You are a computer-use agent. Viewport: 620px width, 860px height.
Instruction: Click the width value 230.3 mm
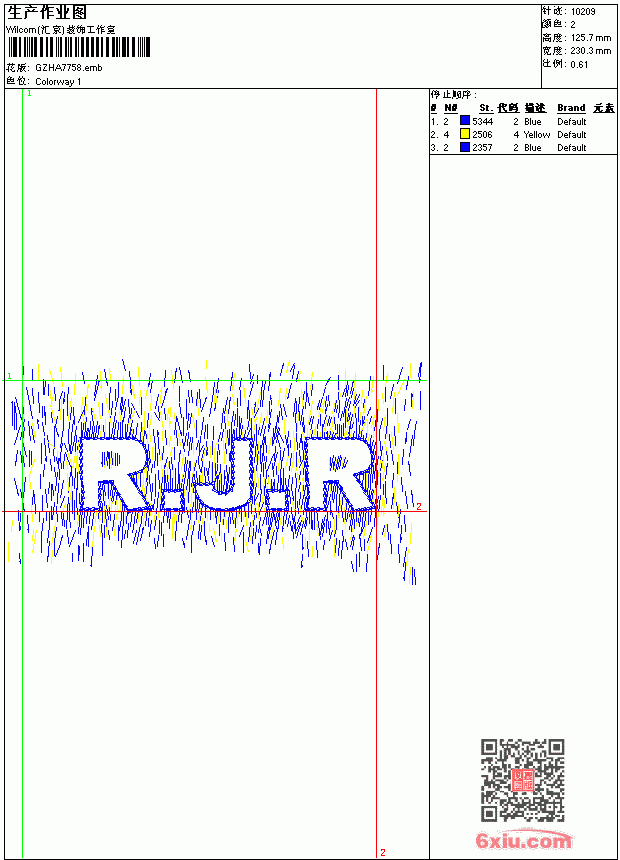pyautogui.click(x=591, y=51)
